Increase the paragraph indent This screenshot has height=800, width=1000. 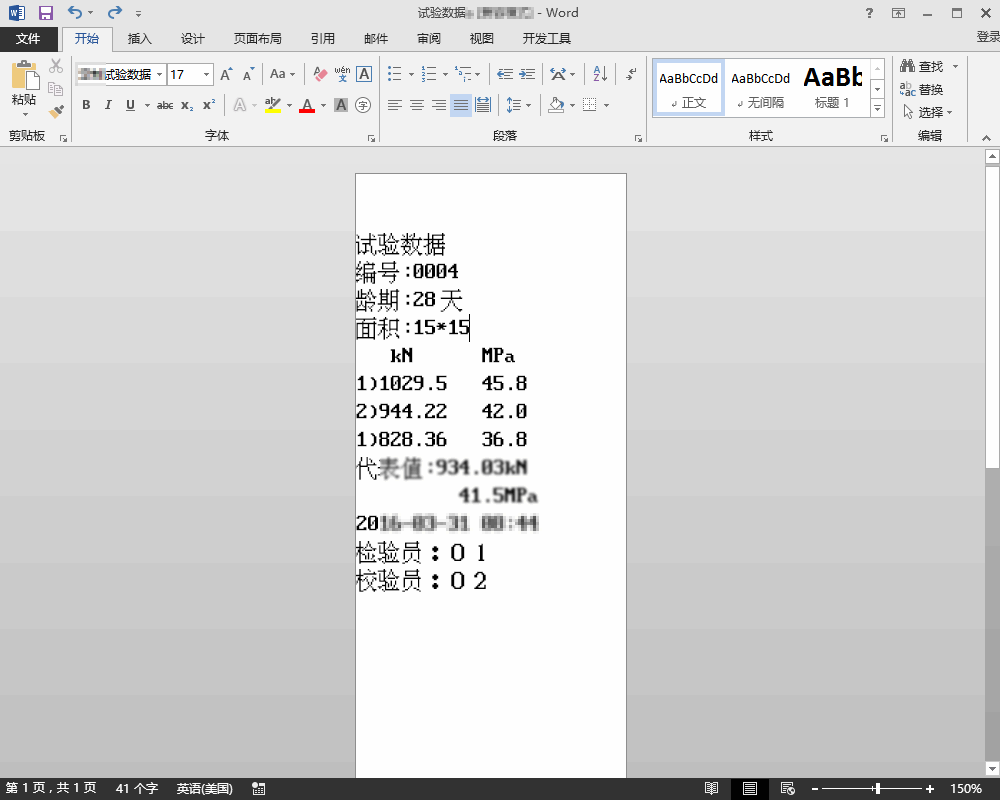pos(527,75)
